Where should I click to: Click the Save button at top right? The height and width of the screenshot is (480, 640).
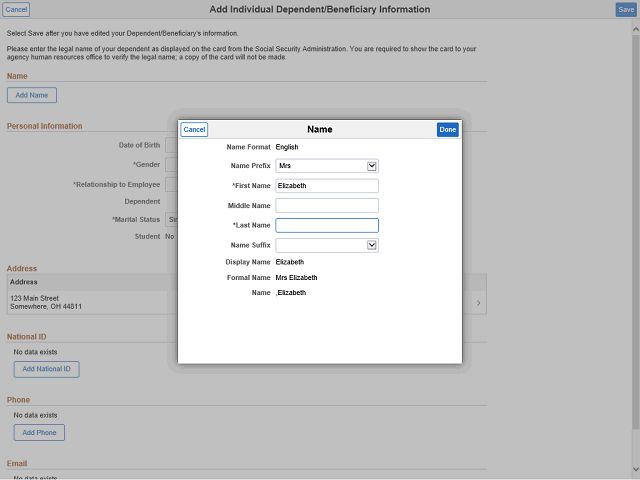click(626, 9)
